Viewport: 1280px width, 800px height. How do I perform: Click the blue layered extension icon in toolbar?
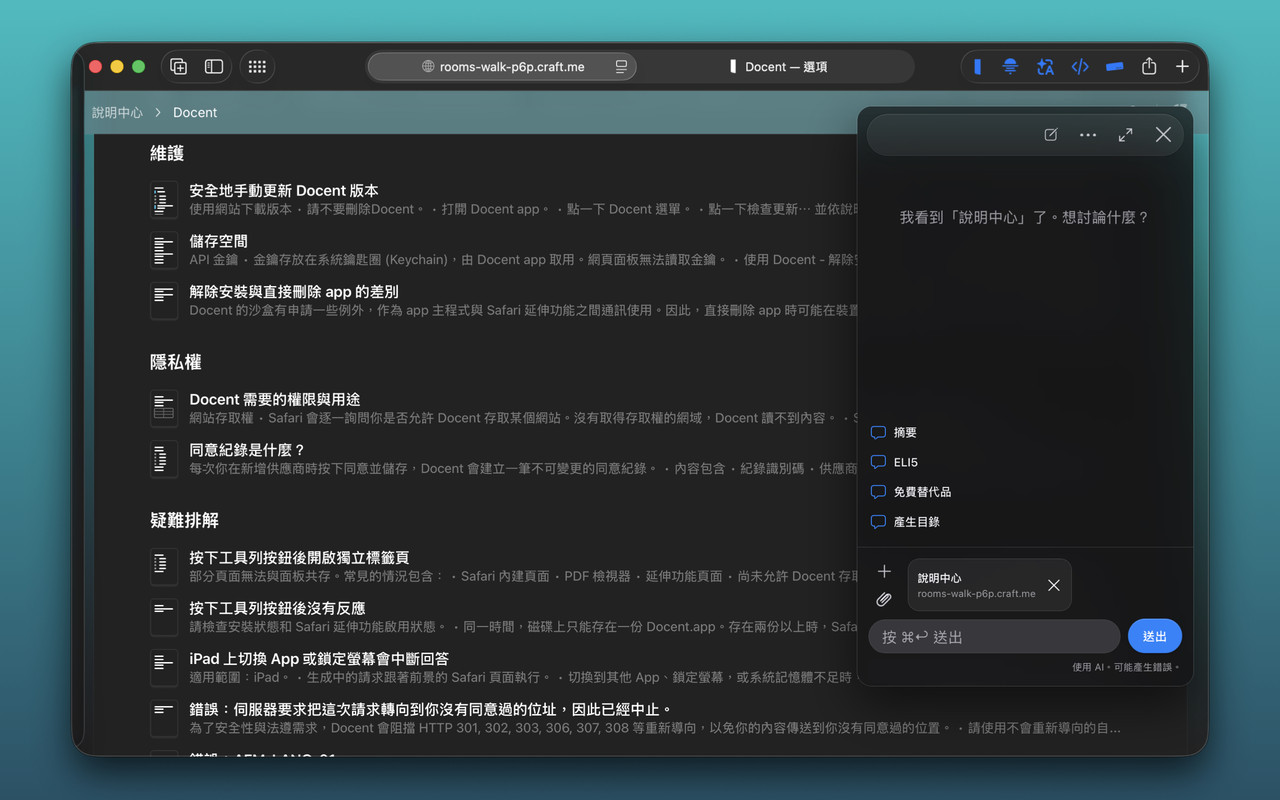[x=1011, y=67]
